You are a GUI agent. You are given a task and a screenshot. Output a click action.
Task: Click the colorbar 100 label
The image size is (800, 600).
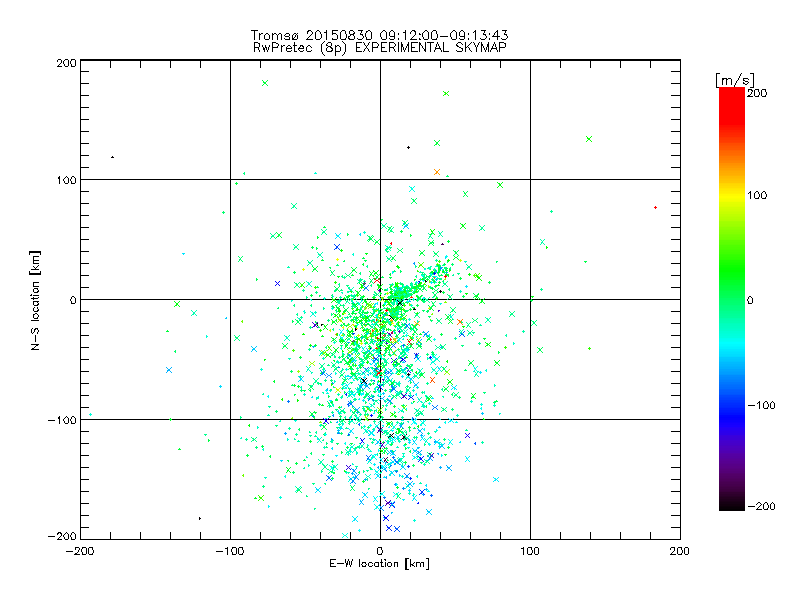(757, 195)
